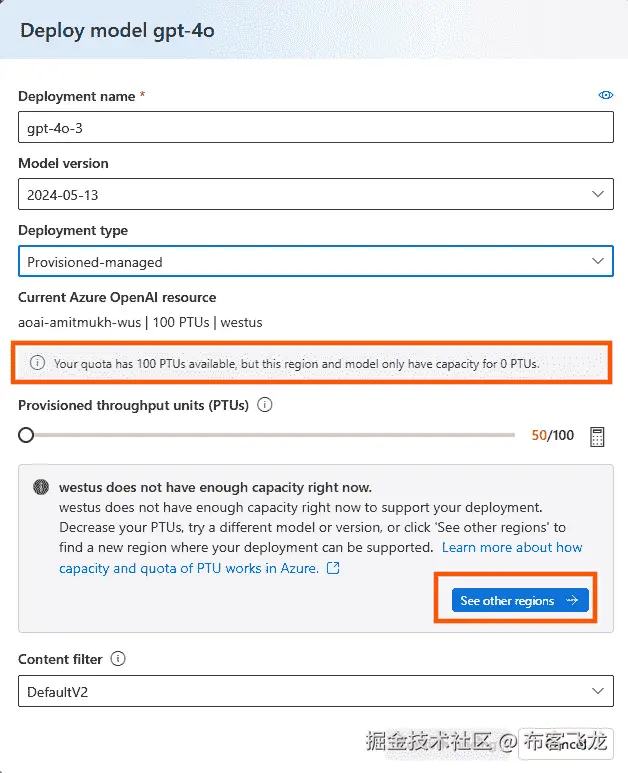The height and width of the screenshot is (773, 628).
Task: Expand the Deployment type dropdown
Action: pos(315,261)
